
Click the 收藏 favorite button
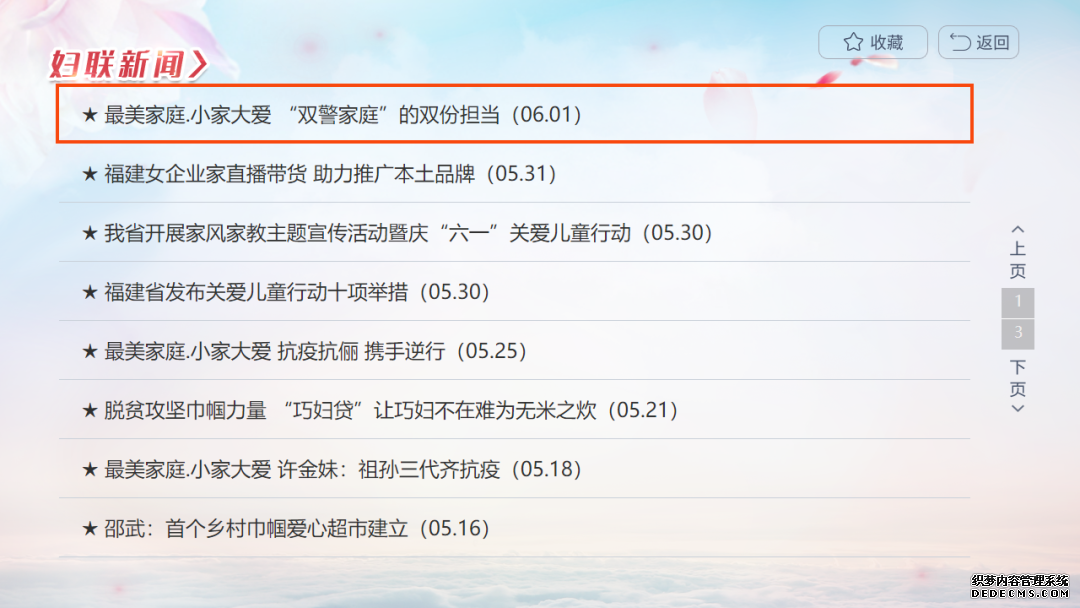[x=873, y=42]
